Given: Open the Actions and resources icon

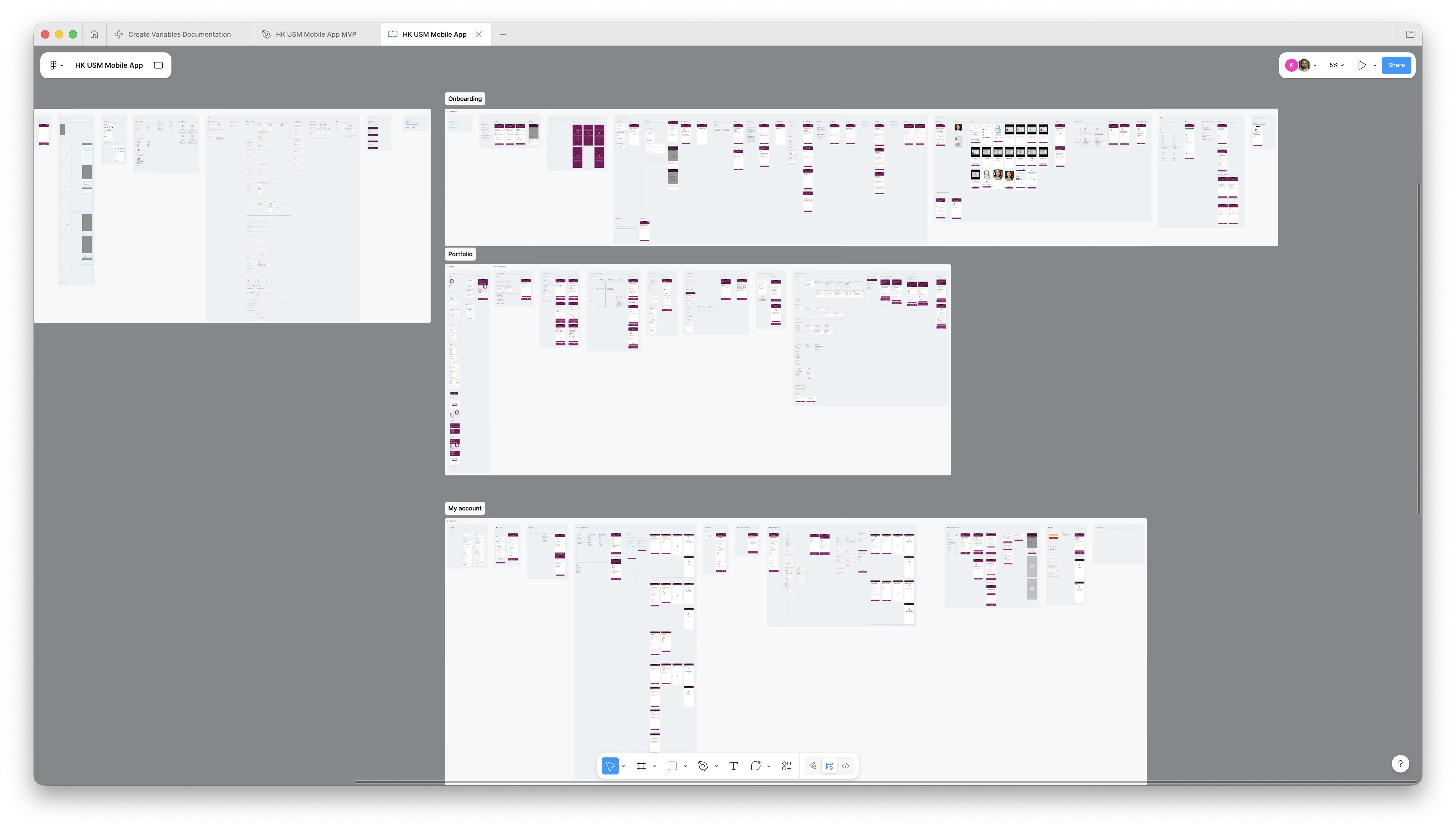Looking at the screenshot, I should [x=786, y=766].
